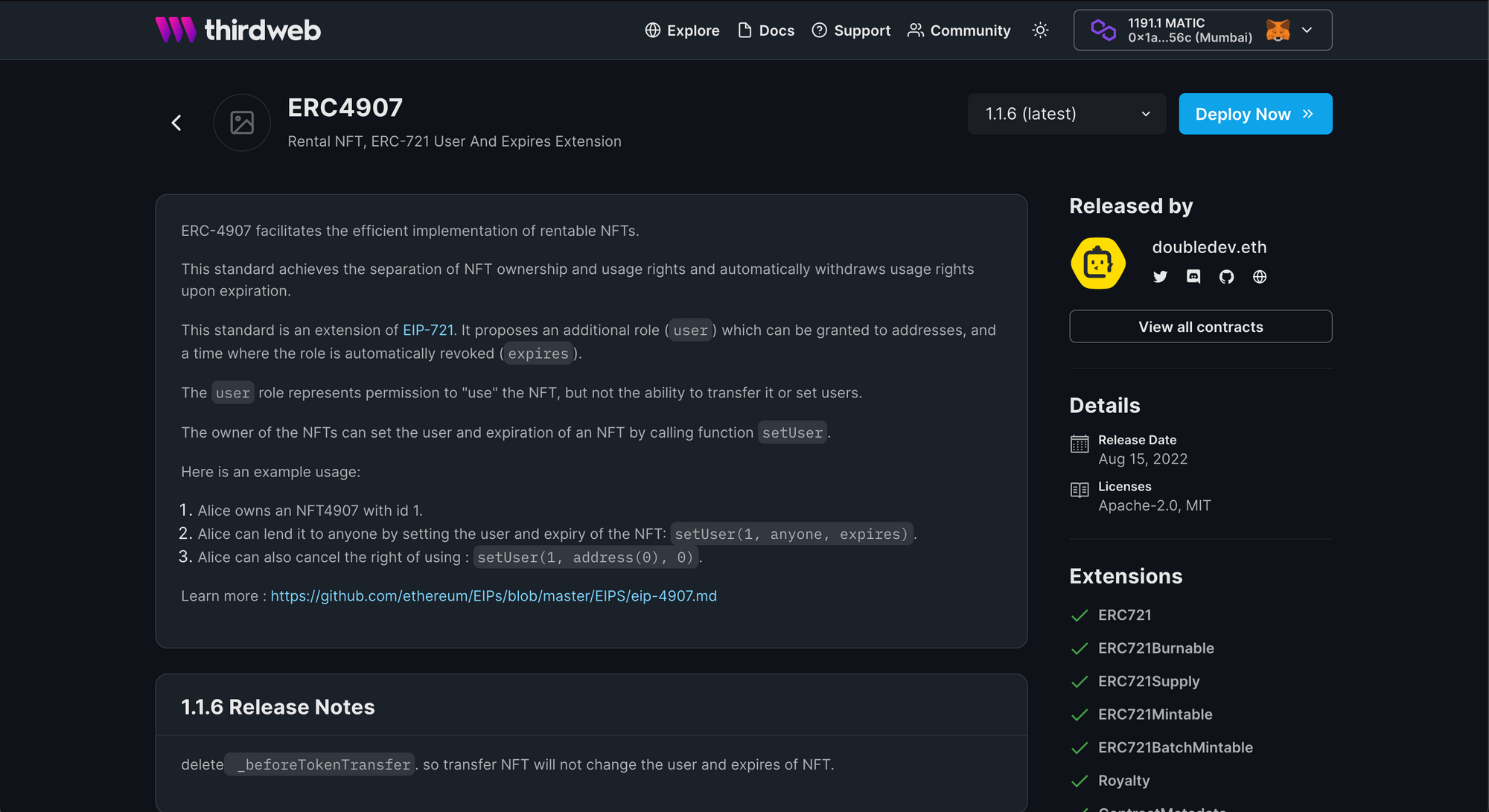Click the Release Date calendar icon

coord(1079,443)
